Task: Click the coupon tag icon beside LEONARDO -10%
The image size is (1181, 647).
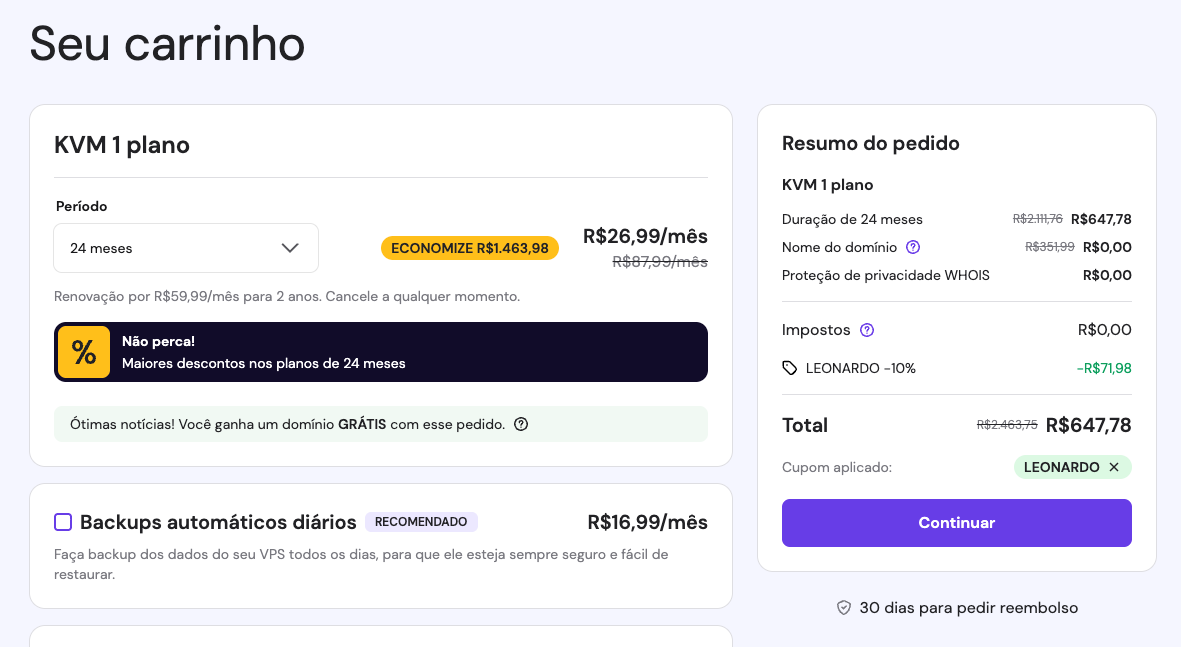Action: pos(789,368)
